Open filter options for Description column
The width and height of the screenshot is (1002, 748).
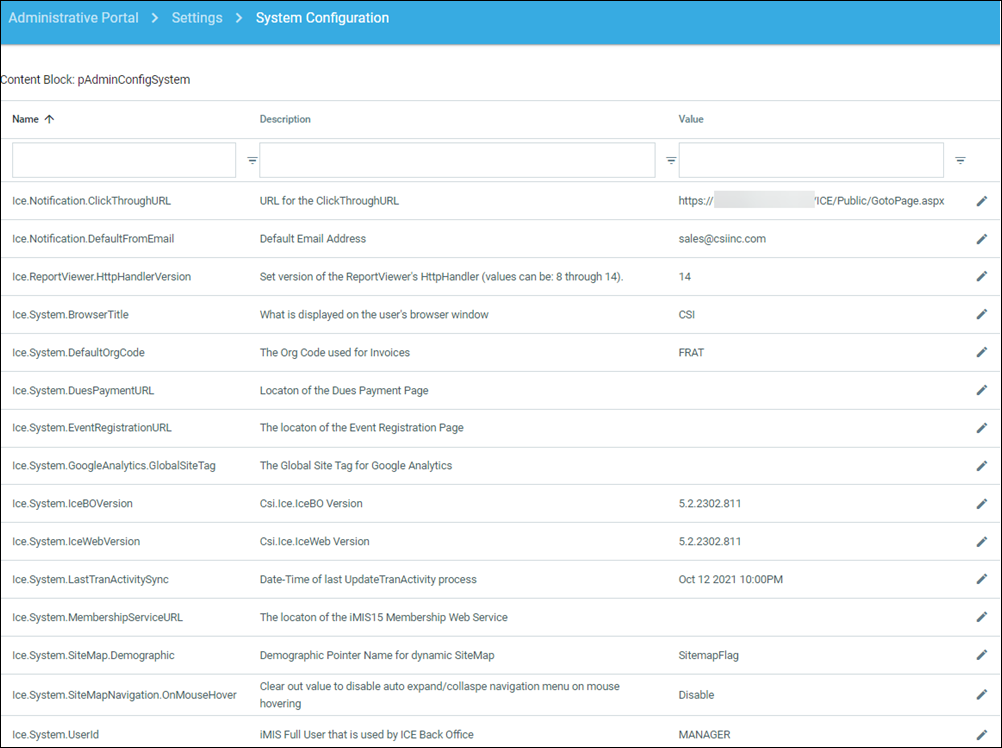click(x=671, y=160)
